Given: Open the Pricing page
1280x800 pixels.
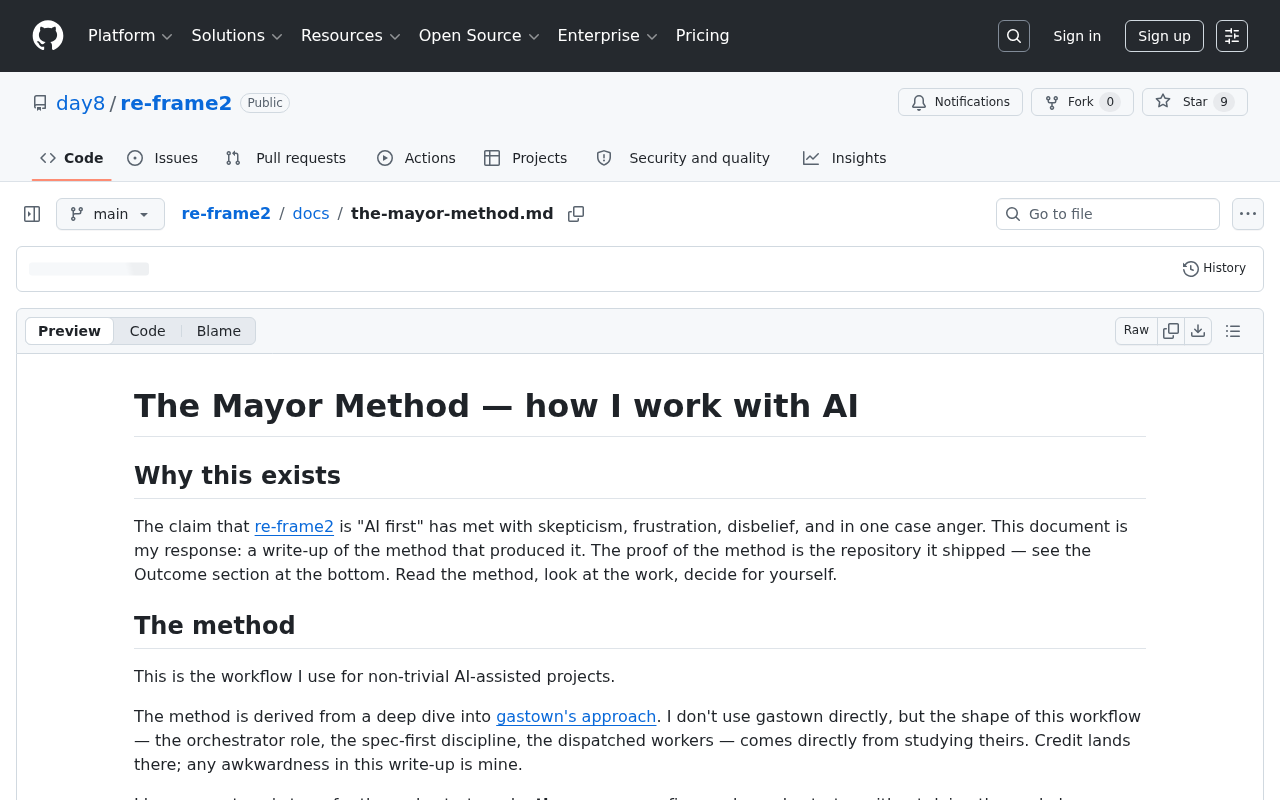Looking at the screenshot, I should point(702,36).
